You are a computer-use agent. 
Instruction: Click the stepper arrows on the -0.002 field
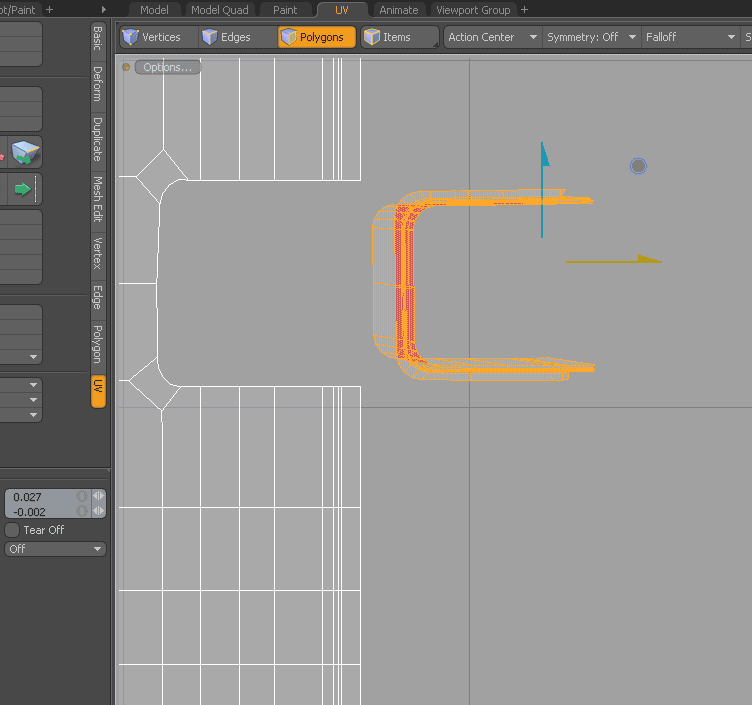click(x=98, y=511)
